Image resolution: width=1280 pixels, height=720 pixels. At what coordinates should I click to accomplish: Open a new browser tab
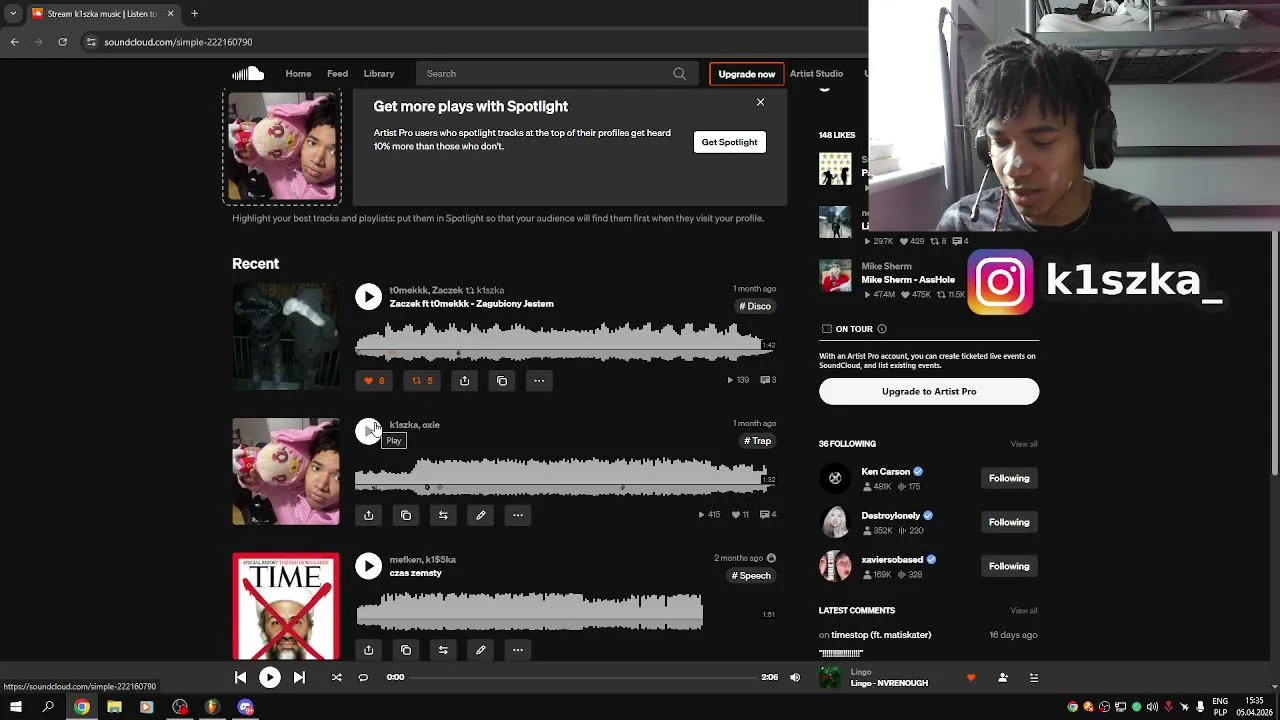click(194, 14)
